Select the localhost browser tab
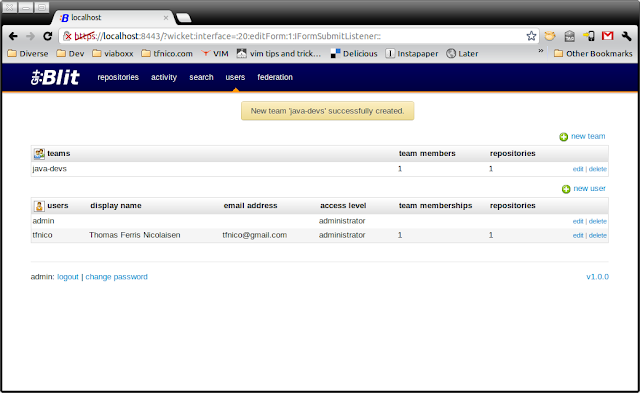The height and width of the screenshot is (393, 640). coord(112,18)
